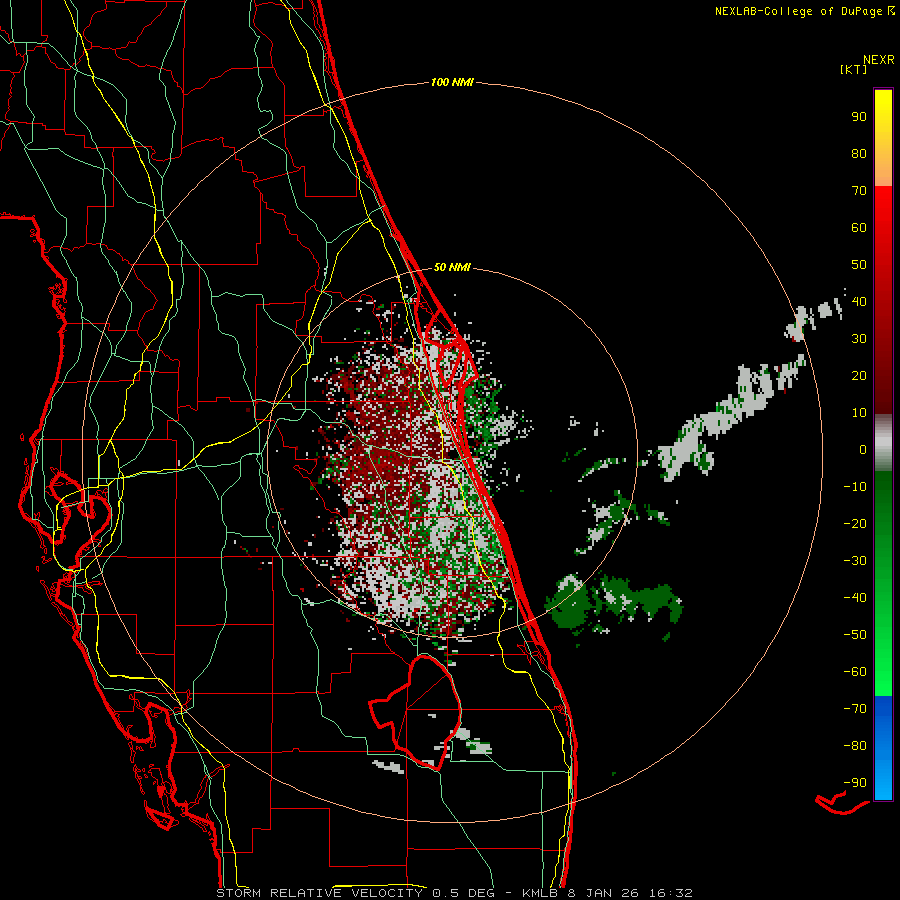Click the -60 value on the velocity scale
Viewport: 900px width, 900px height.
pos(855,672)
